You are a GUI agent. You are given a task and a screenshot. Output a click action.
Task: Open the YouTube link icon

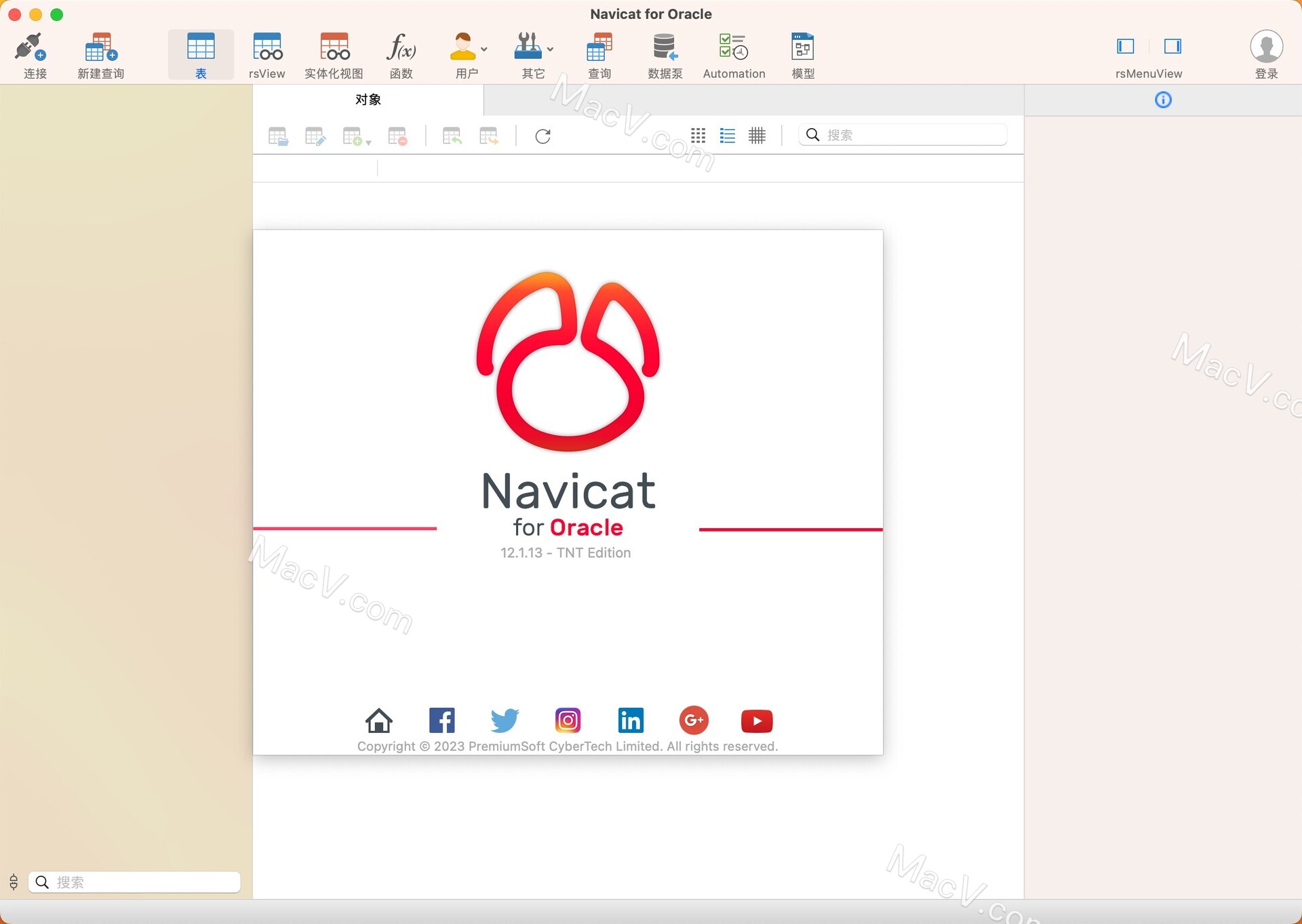[757, 721]
